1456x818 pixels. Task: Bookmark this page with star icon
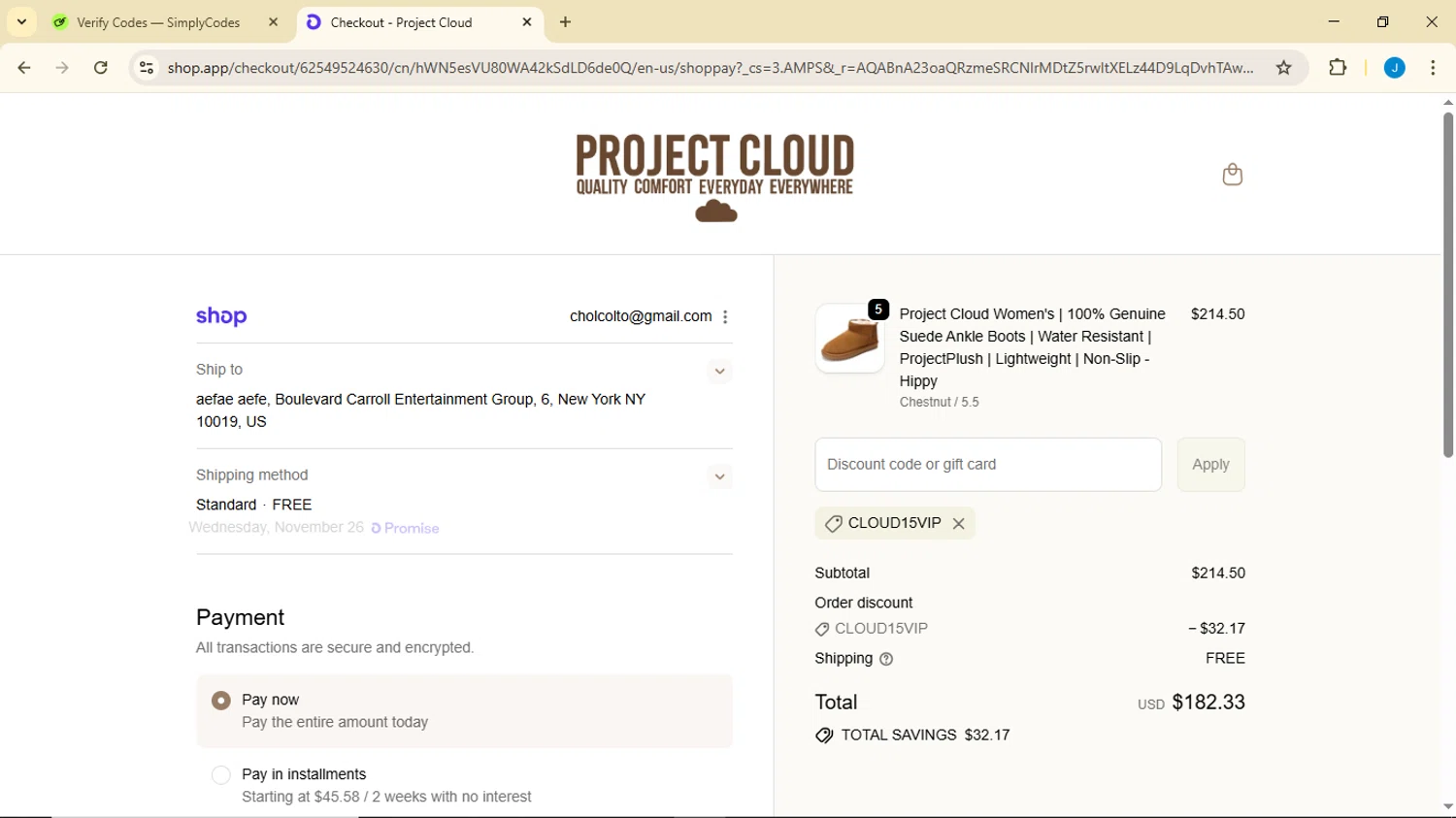[1284, 68]
